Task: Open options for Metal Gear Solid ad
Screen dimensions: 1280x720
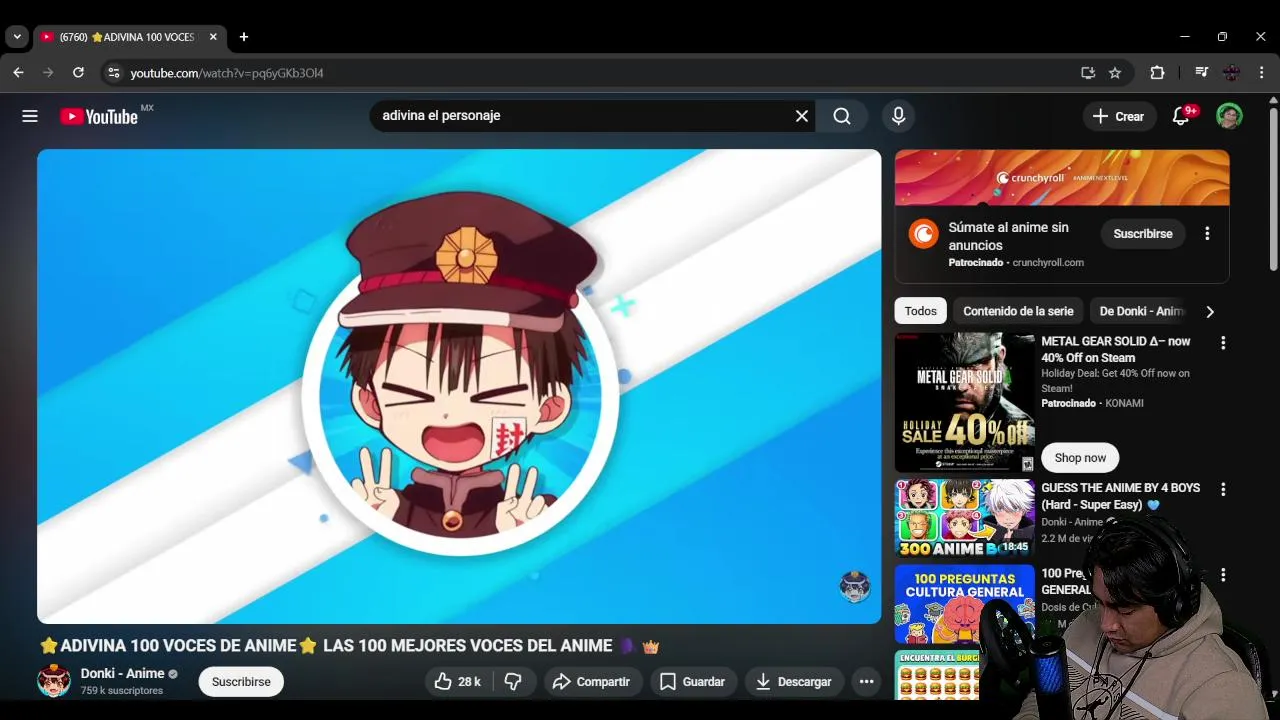Action: pos(1222,343)
